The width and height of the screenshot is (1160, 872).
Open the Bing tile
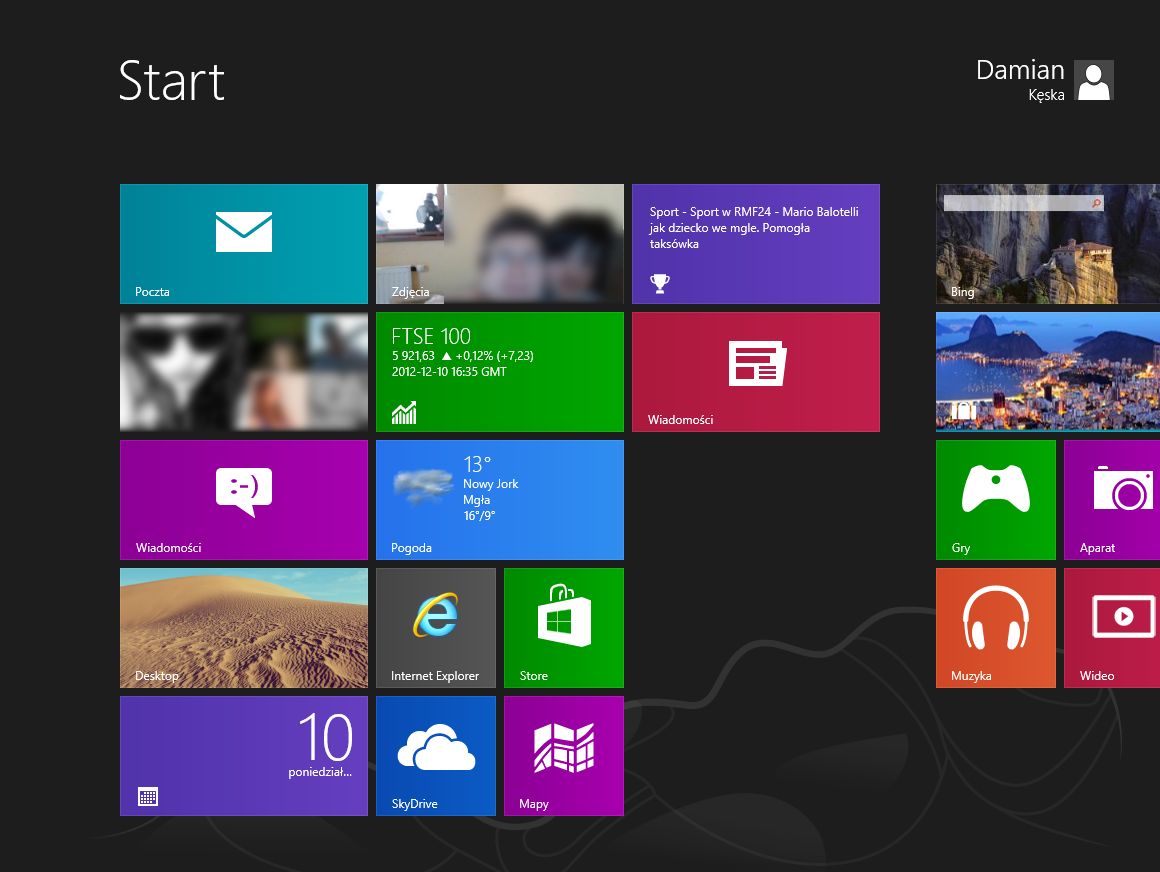1048,244
